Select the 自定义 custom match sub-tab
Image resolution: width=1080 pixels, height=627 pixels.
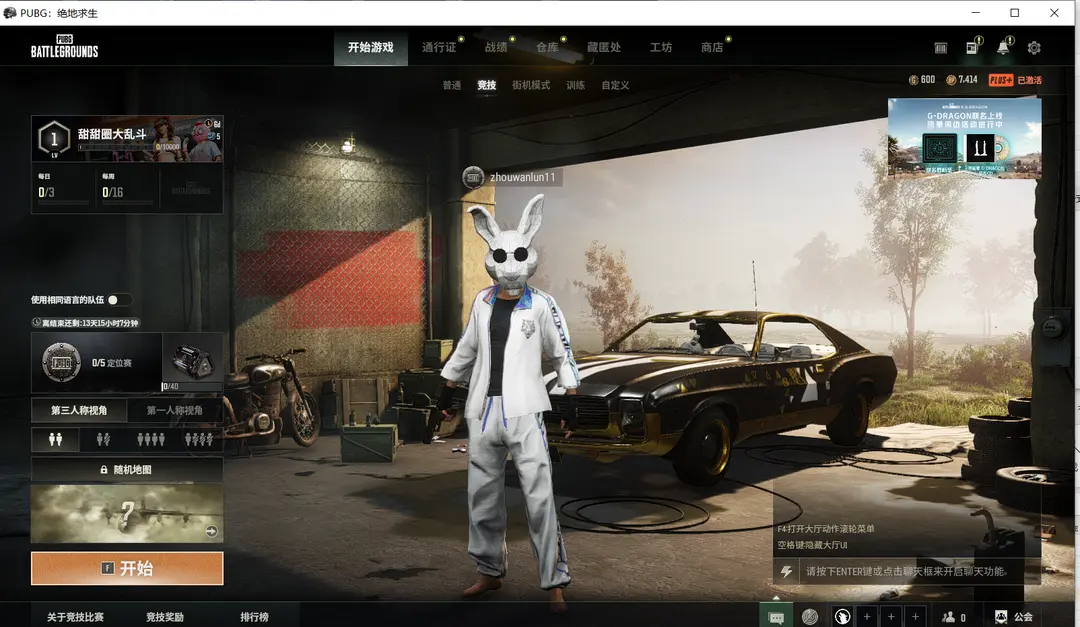tap(615, 85)
